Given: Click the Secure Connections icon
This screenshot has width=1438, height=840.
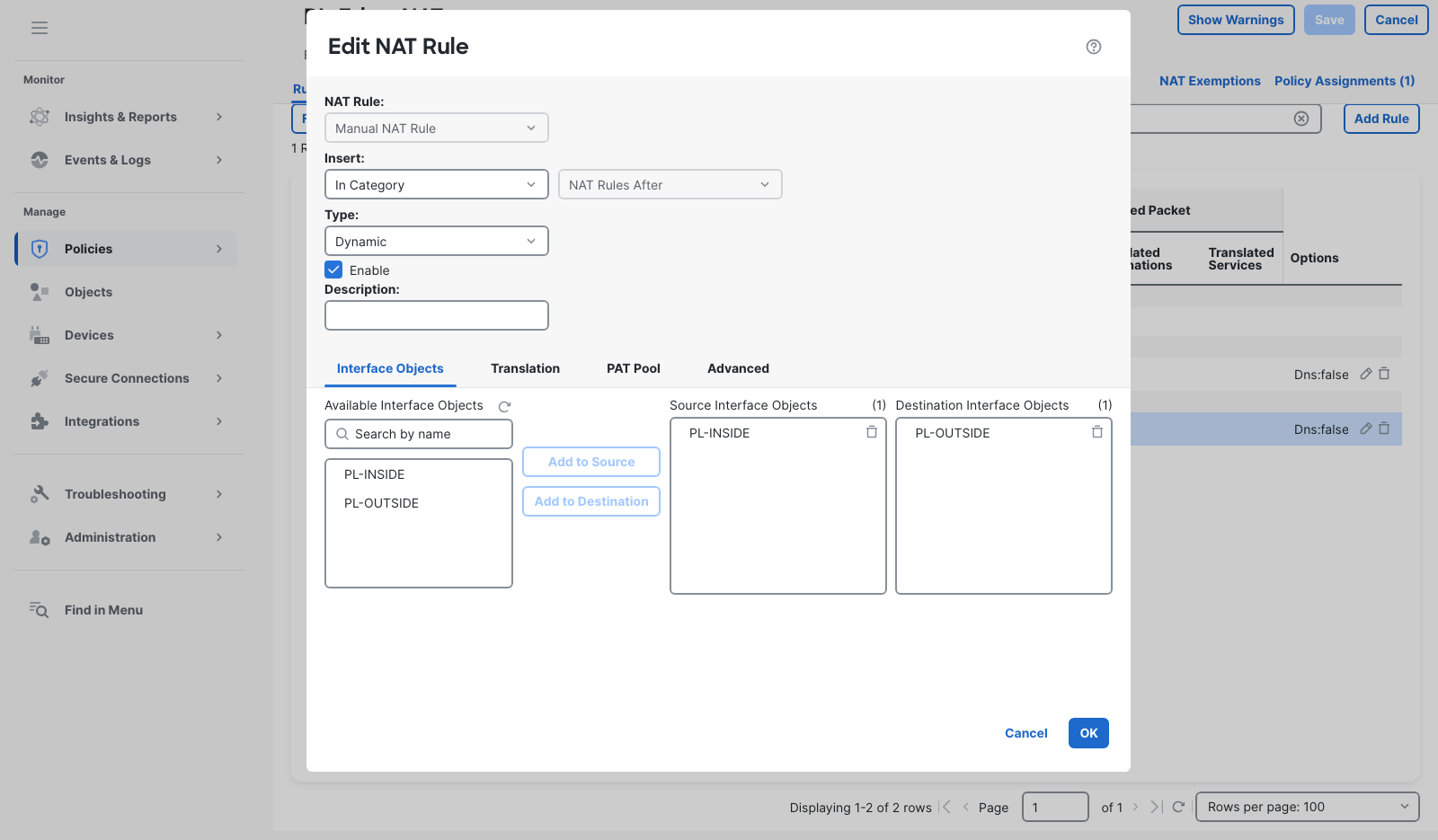Looking at the screenshot, I should (40, 378).
